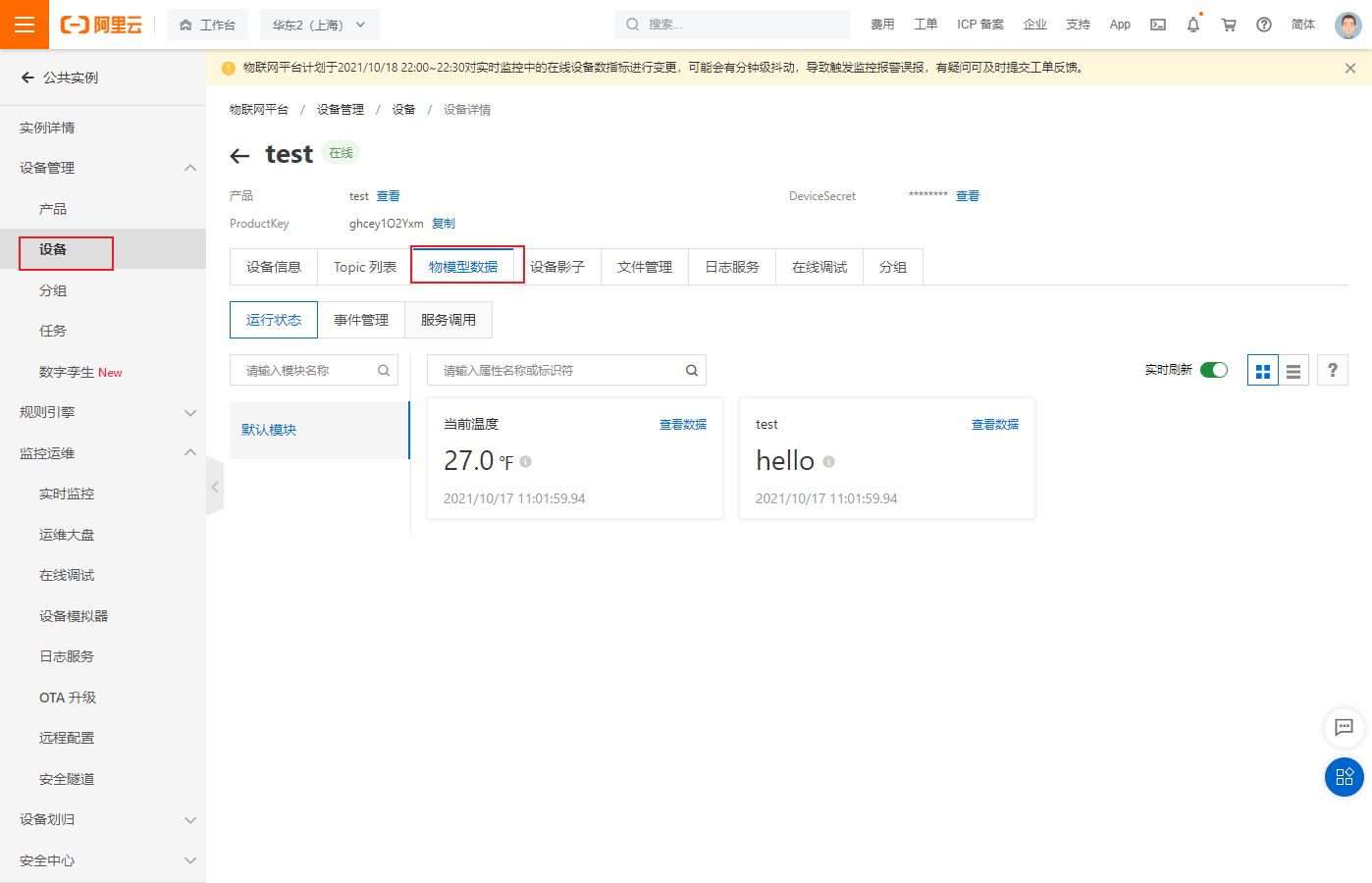Open the user avatar menu
This screenshot has width=1372, height=883.
[x=1348, y=25]
